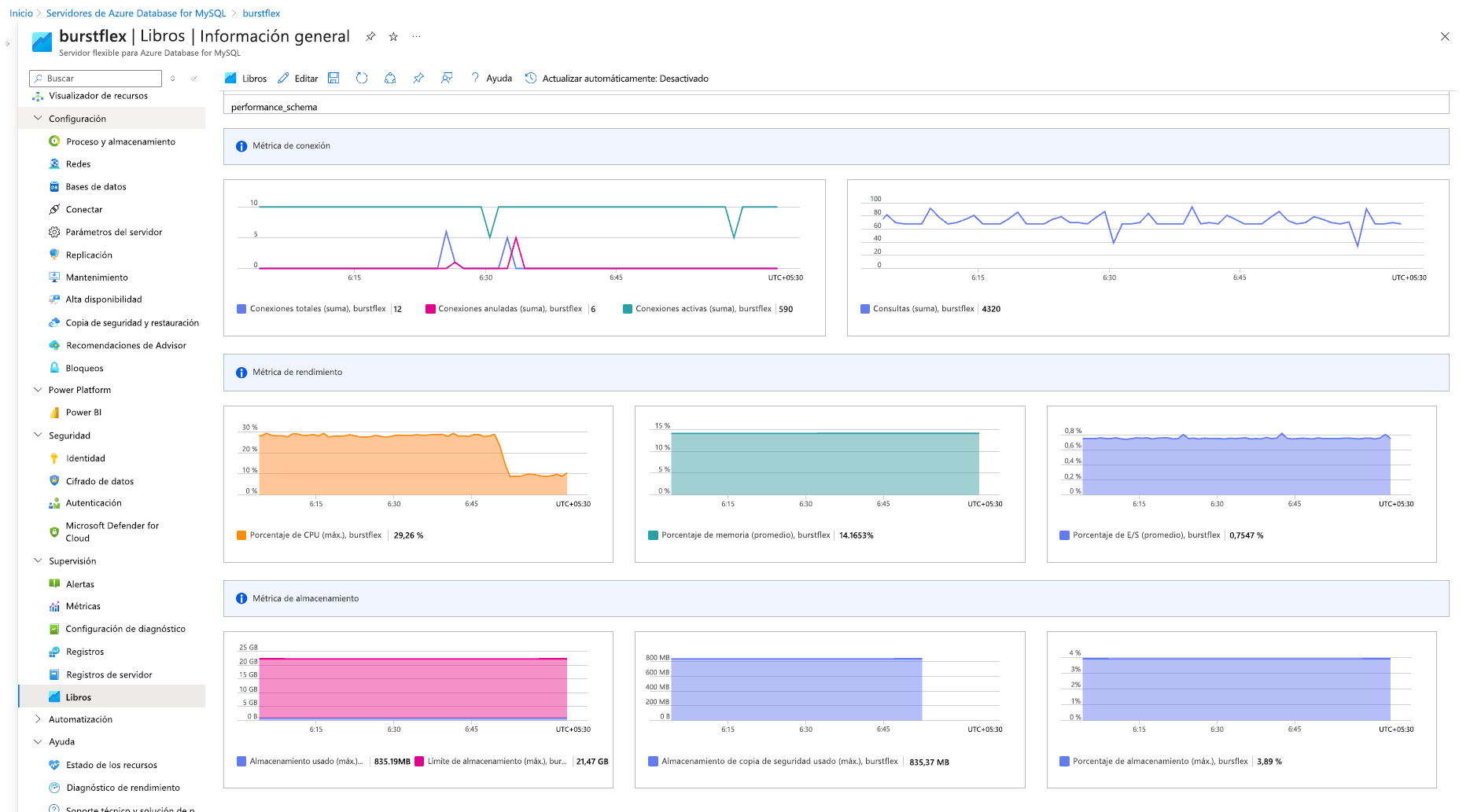Pin the workbook using the toolbar pin icon

pos(418,78)
